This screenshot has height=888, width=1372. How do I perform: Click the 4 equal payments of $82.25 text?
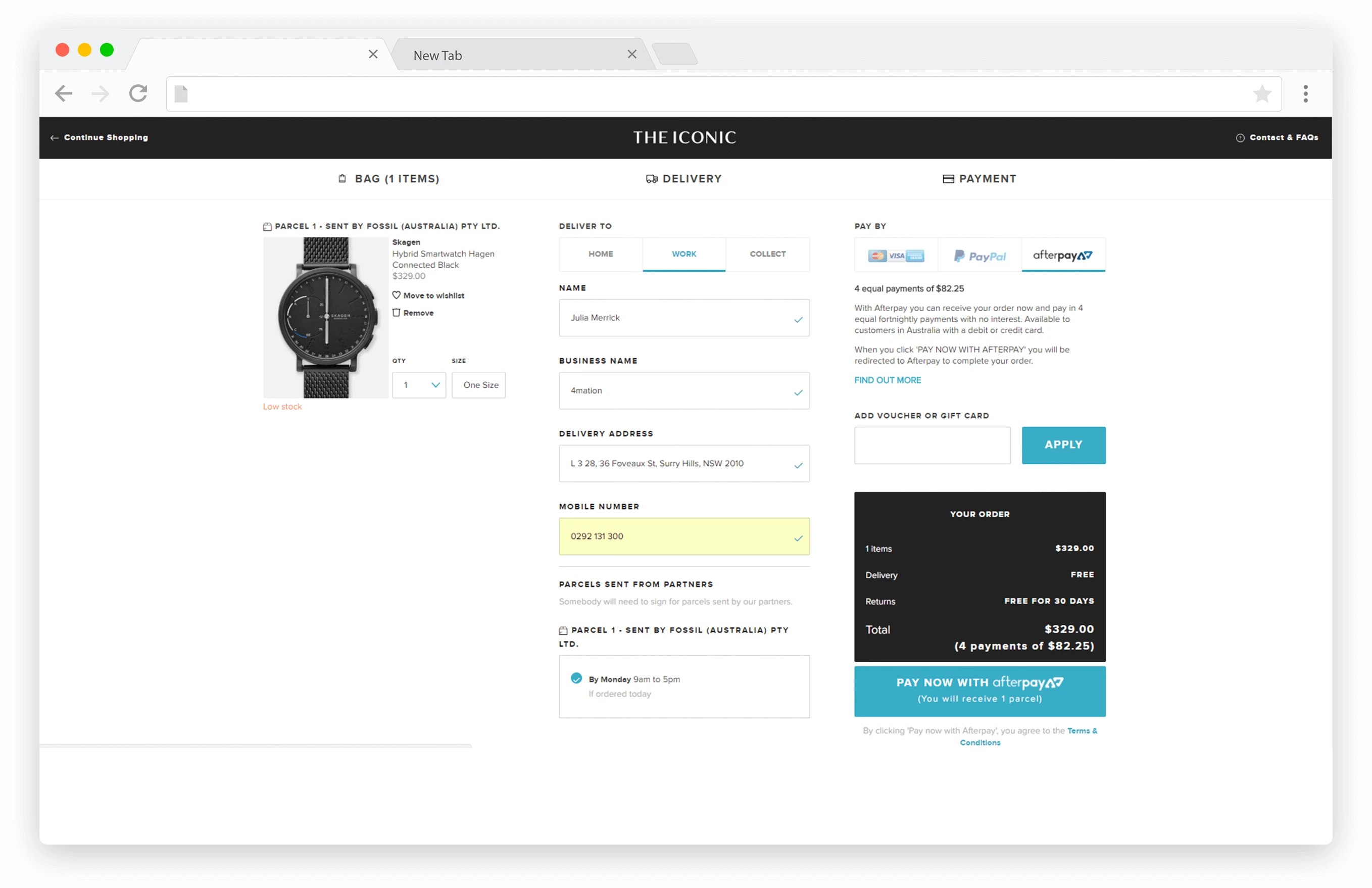pos(909,289)
